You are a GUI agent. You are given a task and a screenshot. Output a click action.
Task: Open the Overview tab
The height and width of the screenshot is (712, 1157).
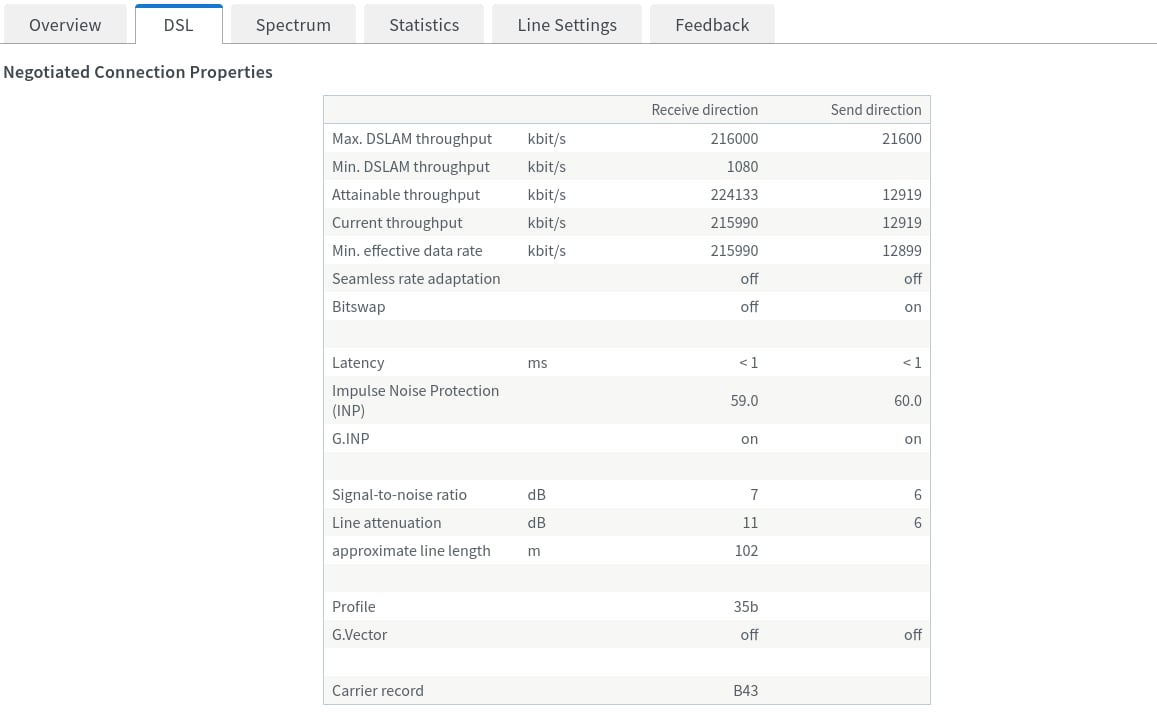(65, 25)
